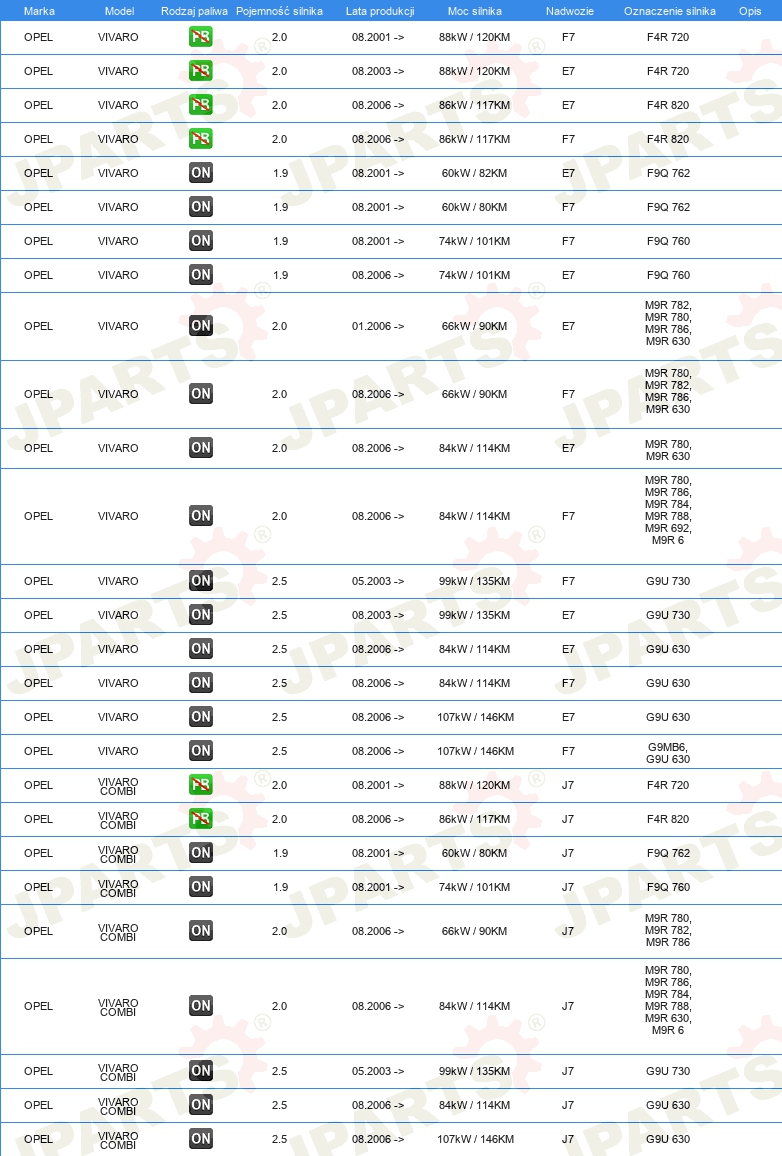Click the Lata produkcji column header
782x1156 pixels.
(380, 11)
